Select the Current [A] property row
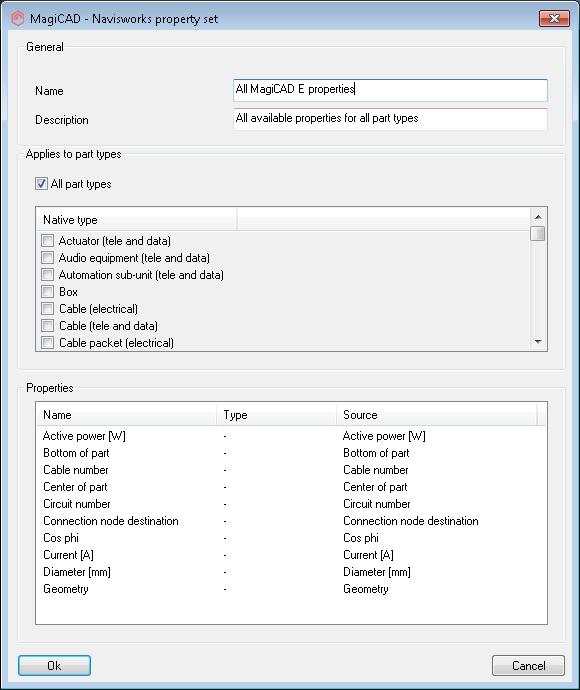Image resolution: width=580 pixels, height=690 pixels. [291, 555]
